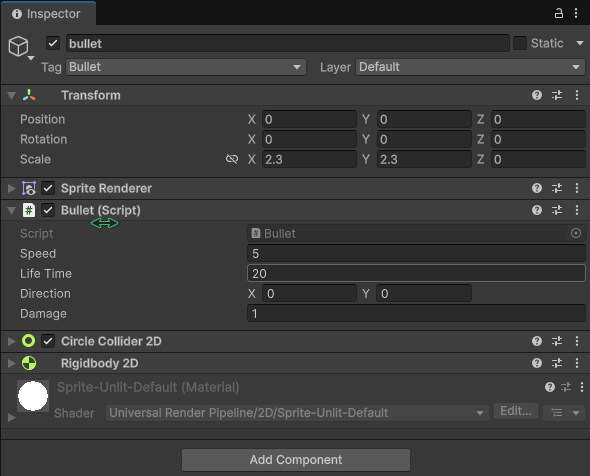Open Bullet Script three-dot context menu
The height and width of the screenshot is (476, 590).
coord(577,210)
